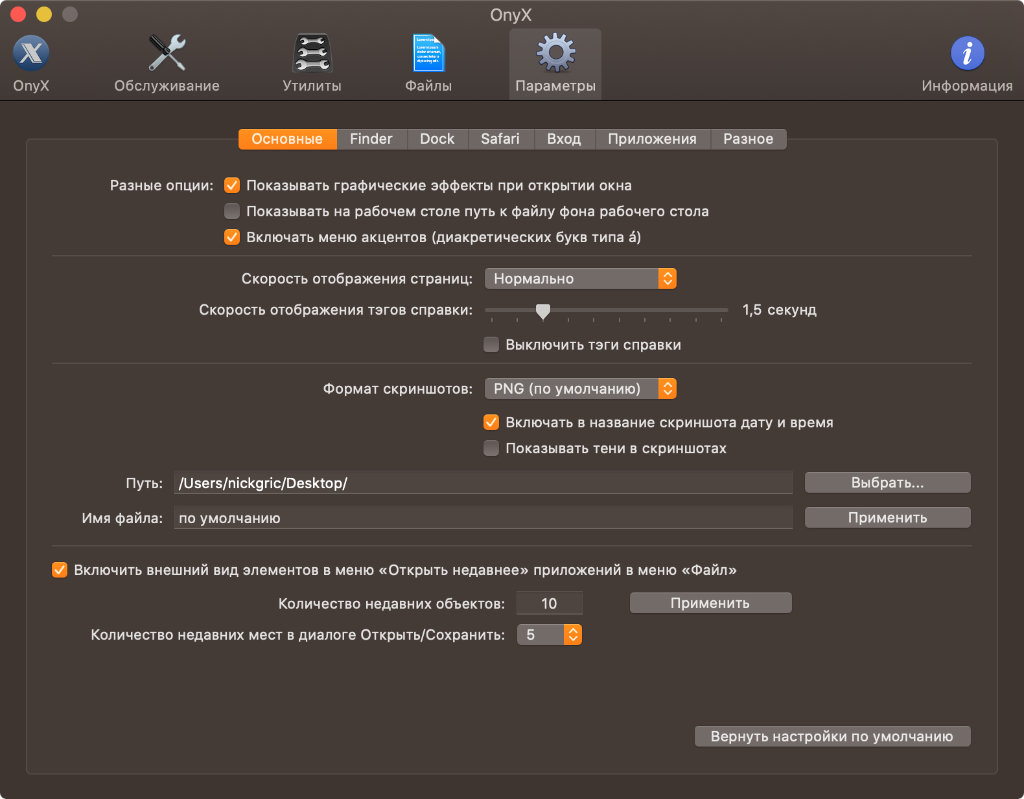The image size is (1024, 799).
Task: Enable Показывать тени в скриншотах
Action: (x=491, y=448)
